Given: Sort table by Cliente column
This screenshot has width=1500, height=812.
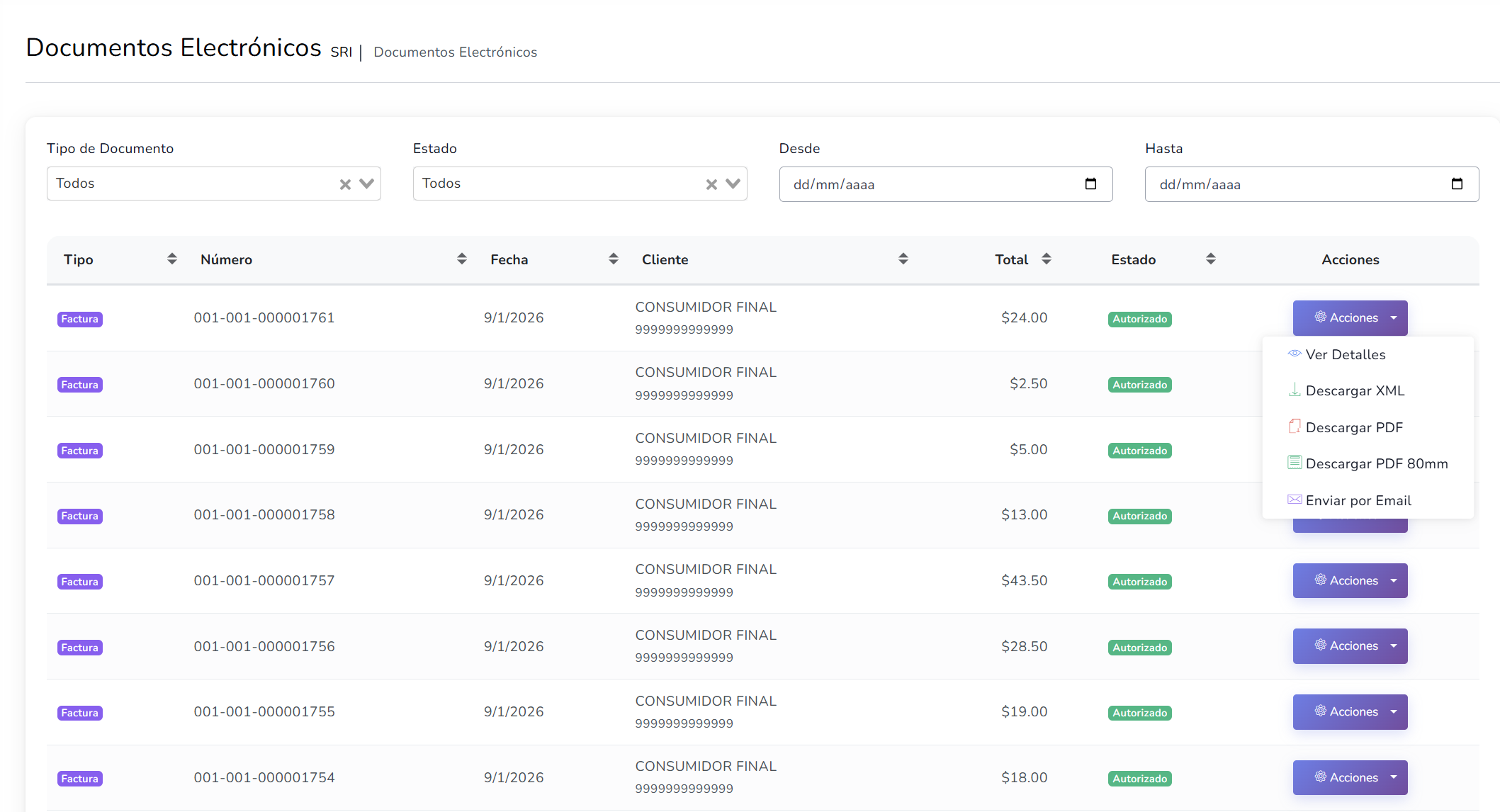Looking at the screenshot, I should tap(903, 259).
